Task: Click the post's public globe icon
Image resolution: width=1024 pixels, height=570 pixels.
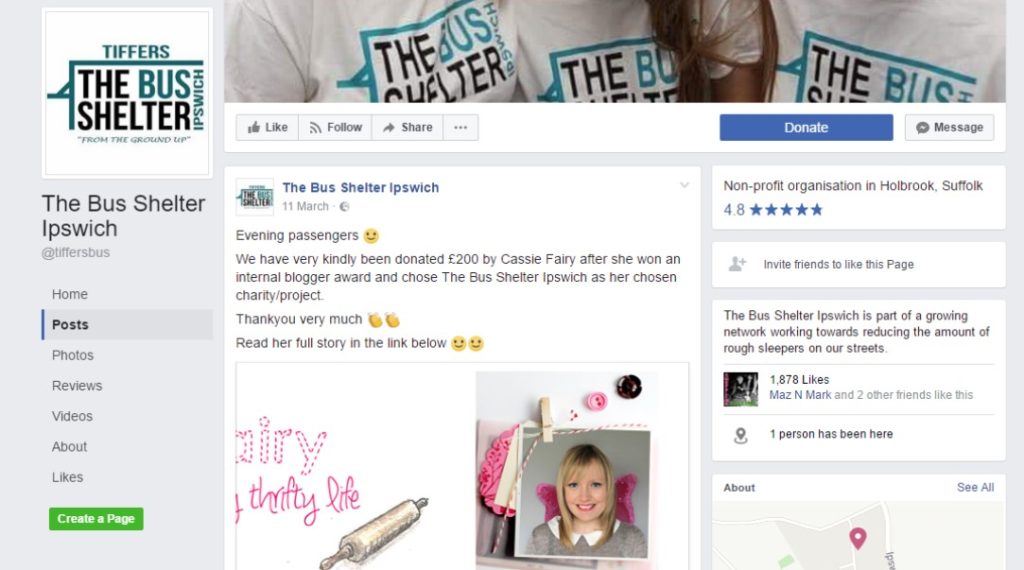Action: coord(344,206)
